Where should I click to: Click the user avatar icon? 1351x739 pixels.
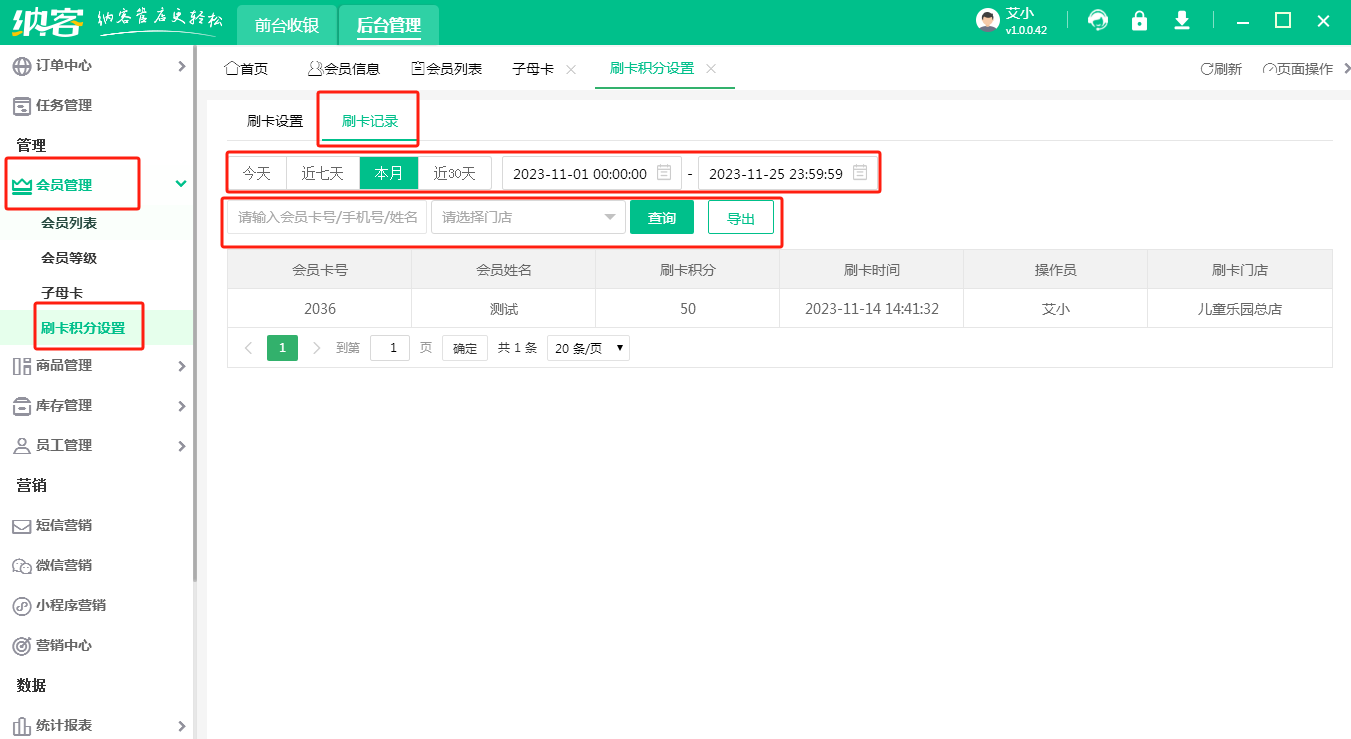(x=987, y=21)
